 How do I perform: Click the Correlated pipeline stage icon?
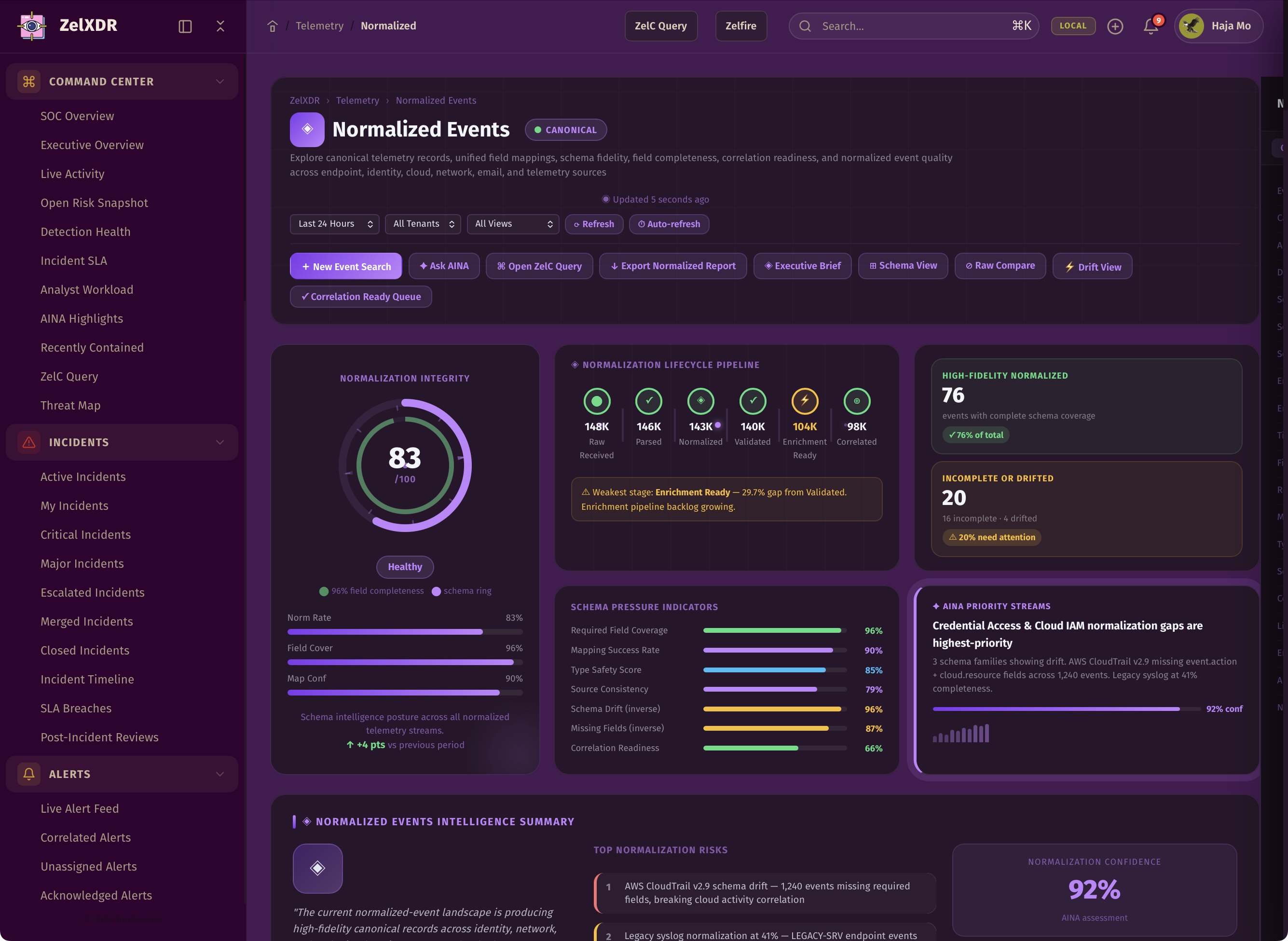(x=856, y=401)
